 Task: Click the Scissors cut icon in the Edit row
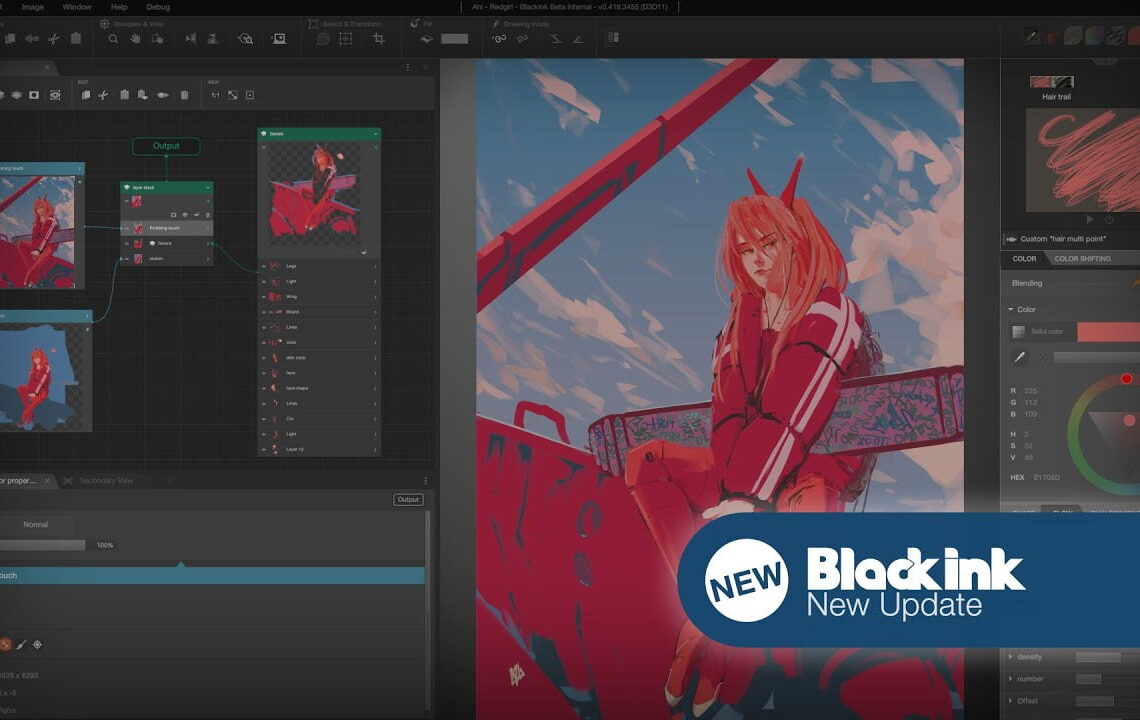103,95
